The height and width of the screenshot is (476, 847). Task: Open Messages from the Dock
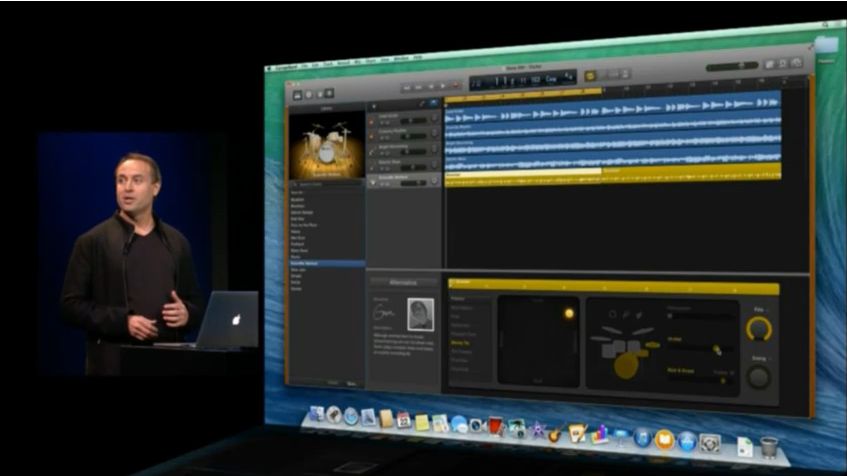(x=459, y=424)
